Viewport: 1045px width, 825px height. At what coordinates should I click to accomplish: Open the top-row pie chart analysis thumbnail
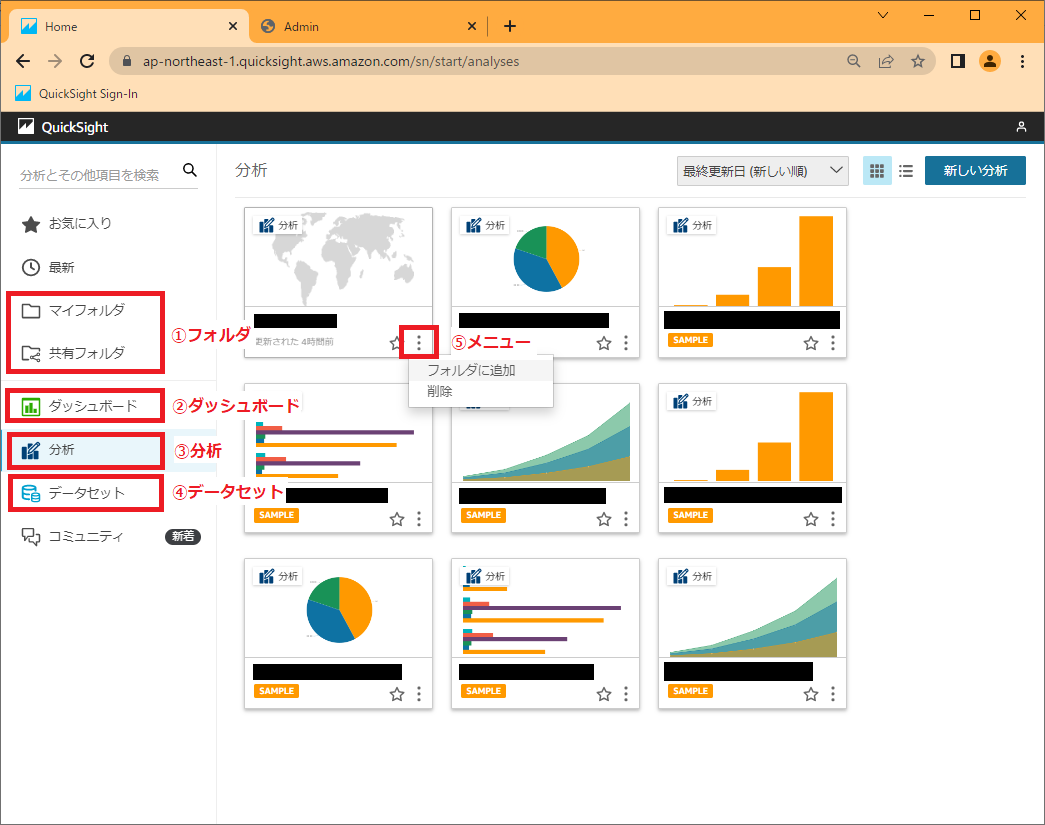(x=545, y=257)
